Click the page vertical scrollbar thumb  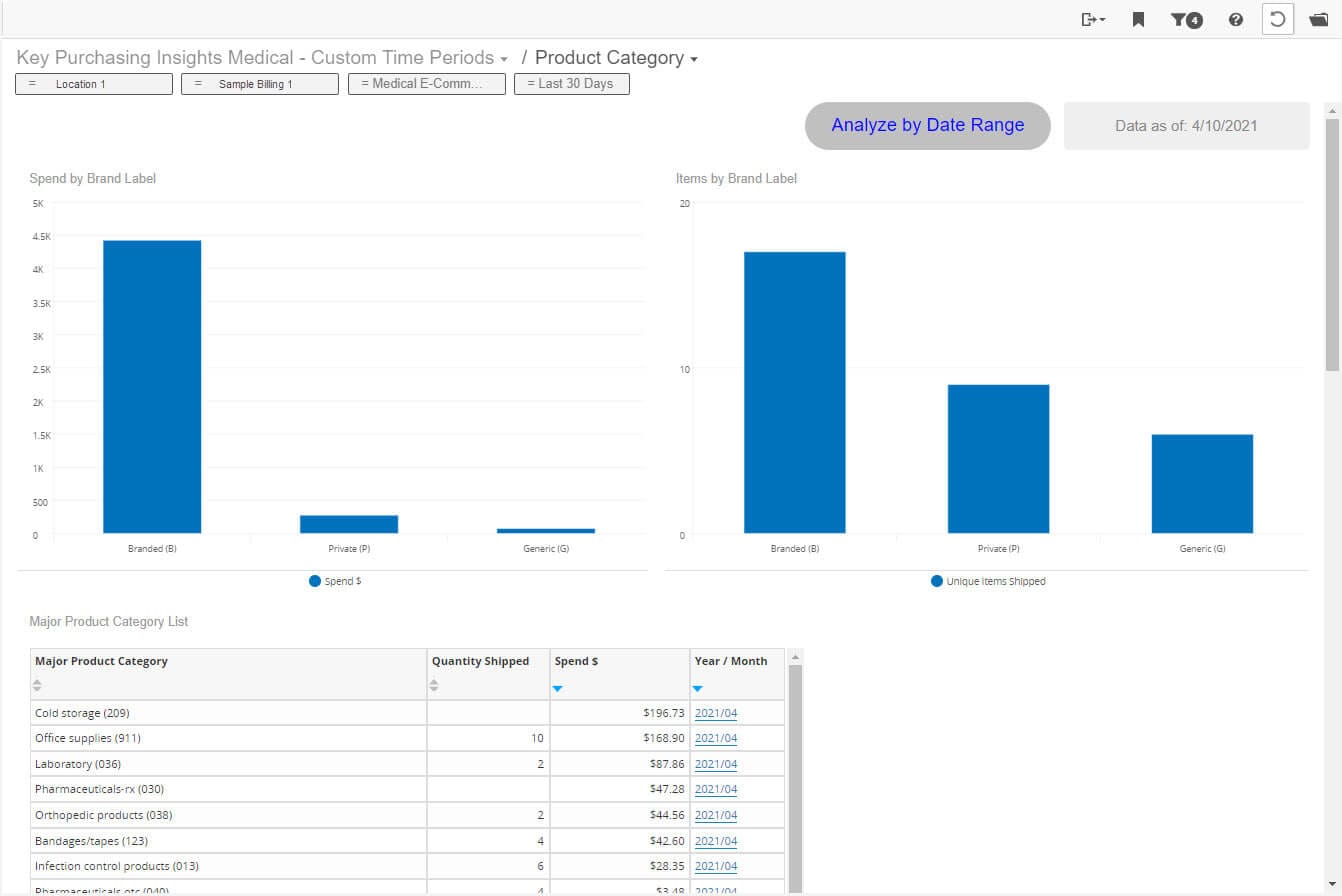pos(1331,240)
